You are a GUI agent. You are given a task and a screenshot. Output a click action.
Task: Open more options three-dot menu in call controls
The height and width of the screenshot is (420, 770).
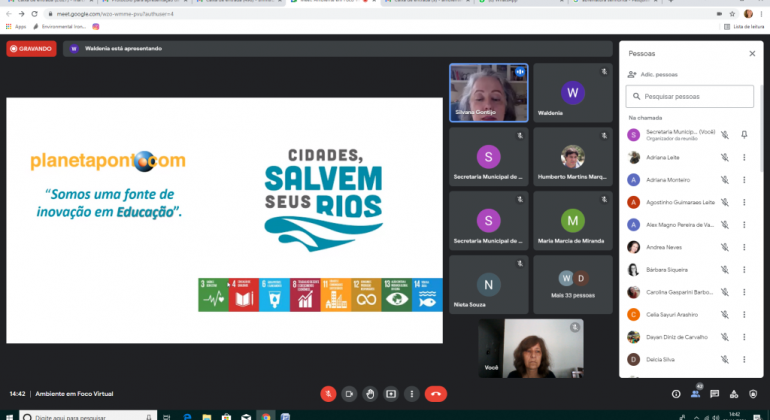412,394
